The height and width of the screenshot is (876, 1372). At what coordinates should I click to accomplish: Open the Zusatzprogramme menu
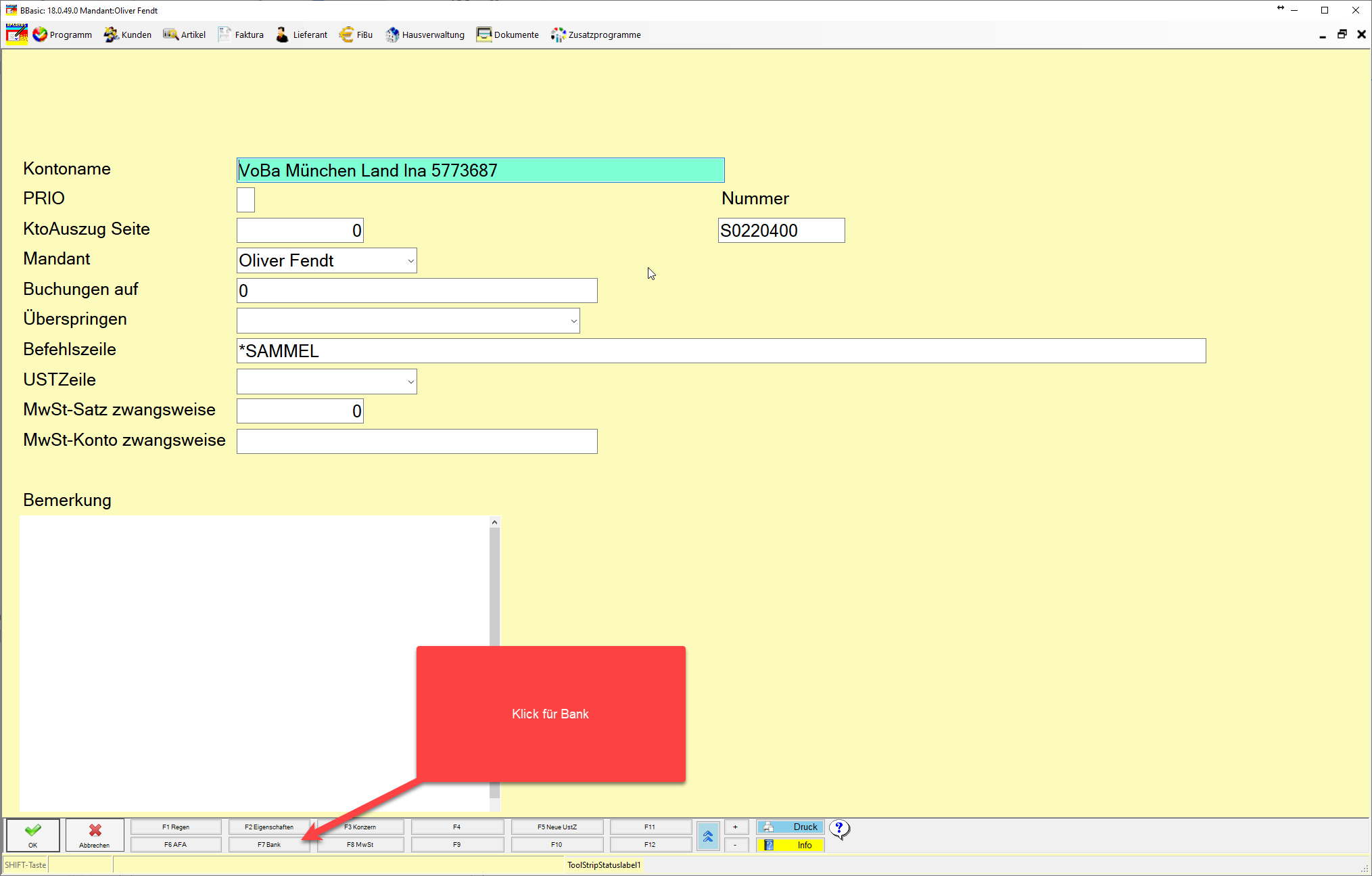tap(596, 34)
